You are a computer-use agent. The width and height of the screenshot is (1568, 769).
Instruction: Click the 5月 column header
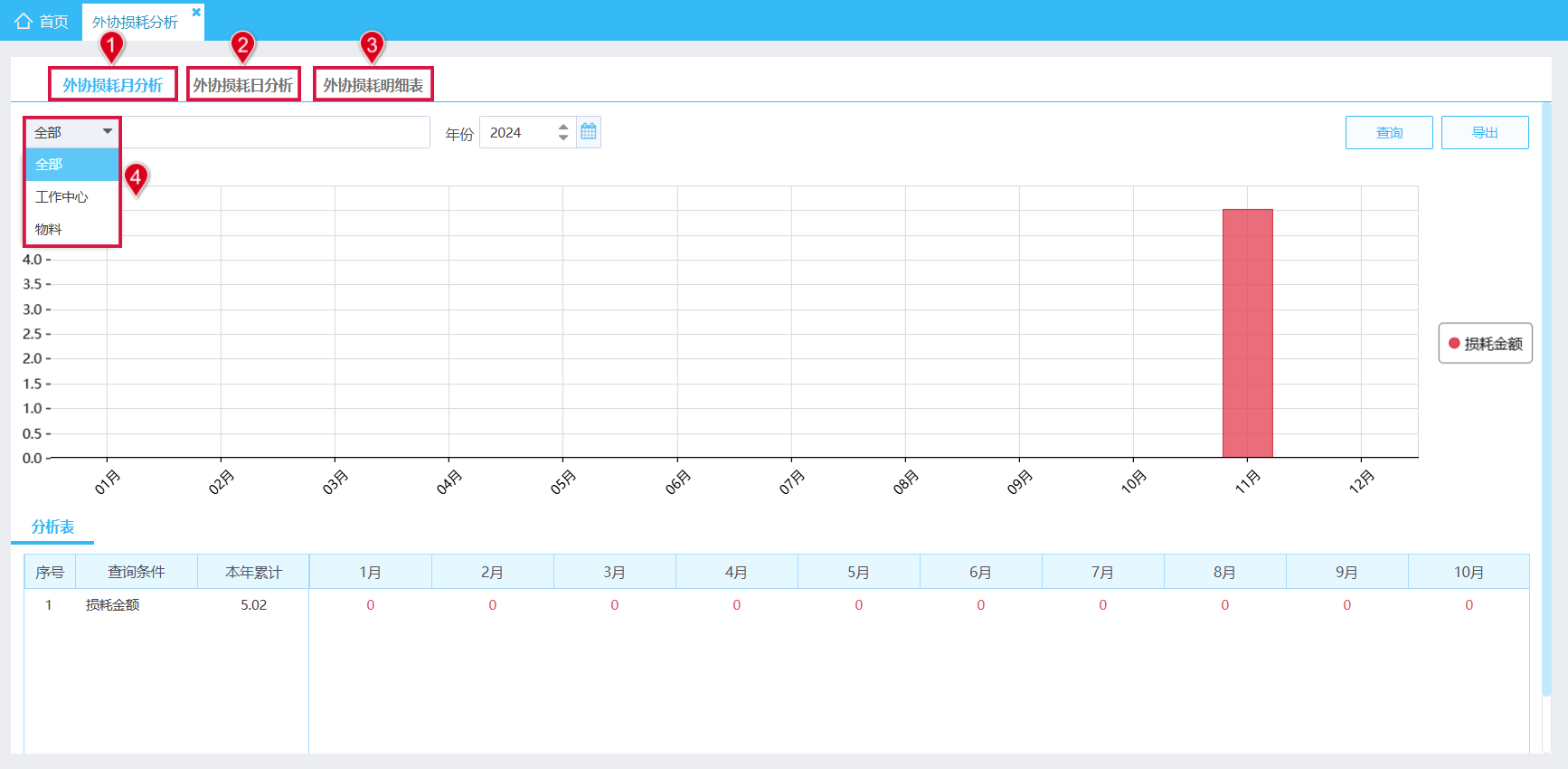[x=859, y=572]
